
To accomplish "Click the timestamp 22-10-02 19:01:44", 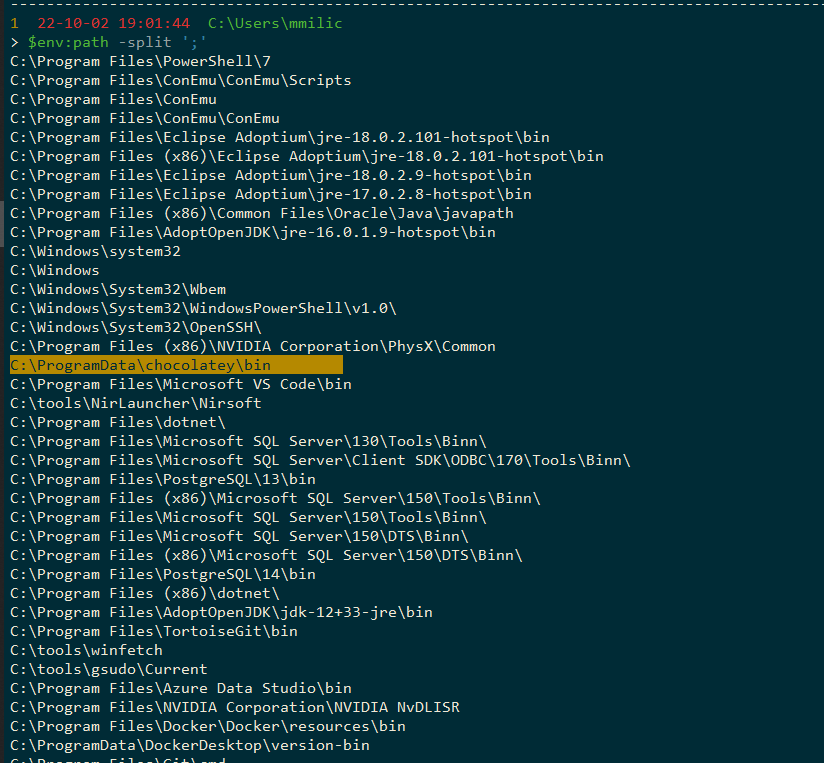I will [114, 24].
